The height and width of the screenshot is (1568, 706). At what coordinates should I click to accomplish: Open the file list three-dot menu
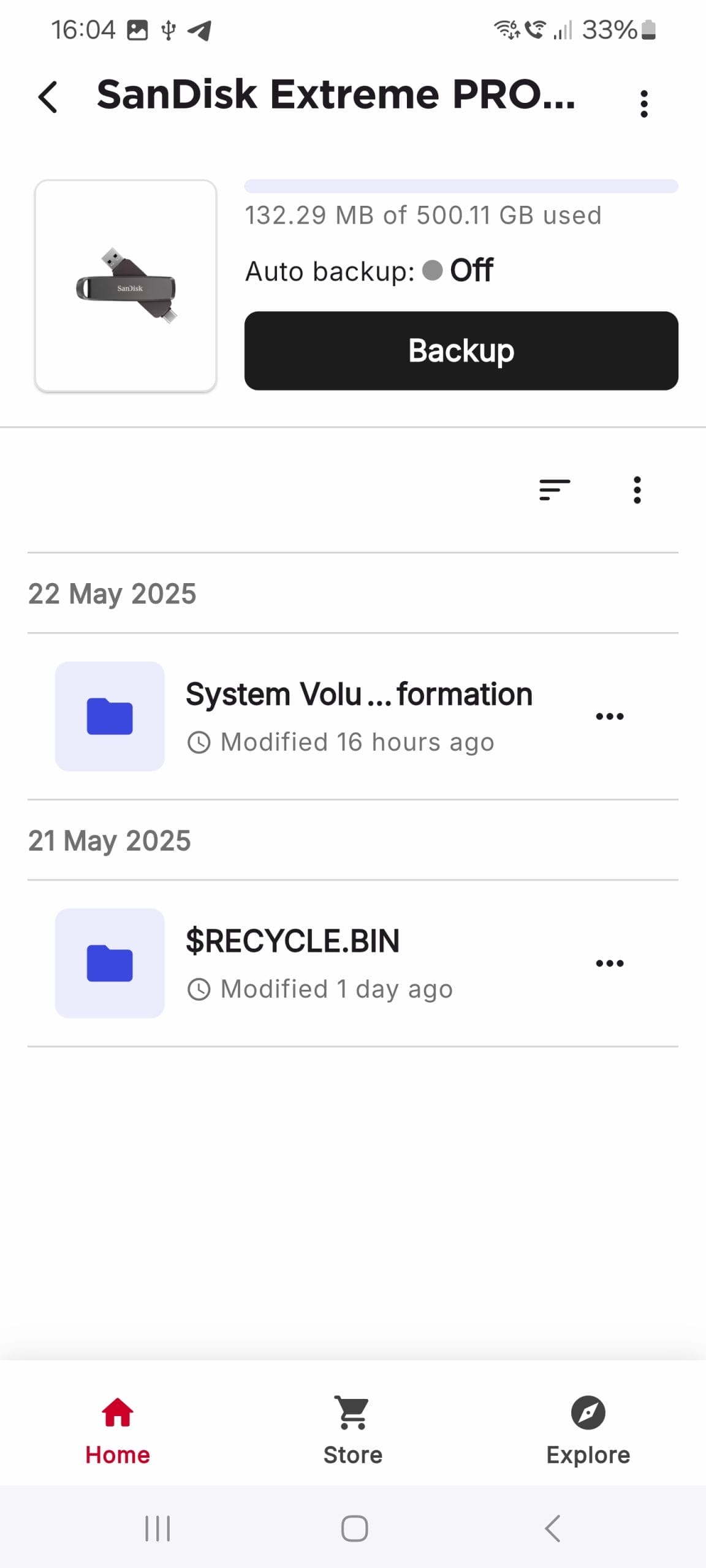point(637,490)
